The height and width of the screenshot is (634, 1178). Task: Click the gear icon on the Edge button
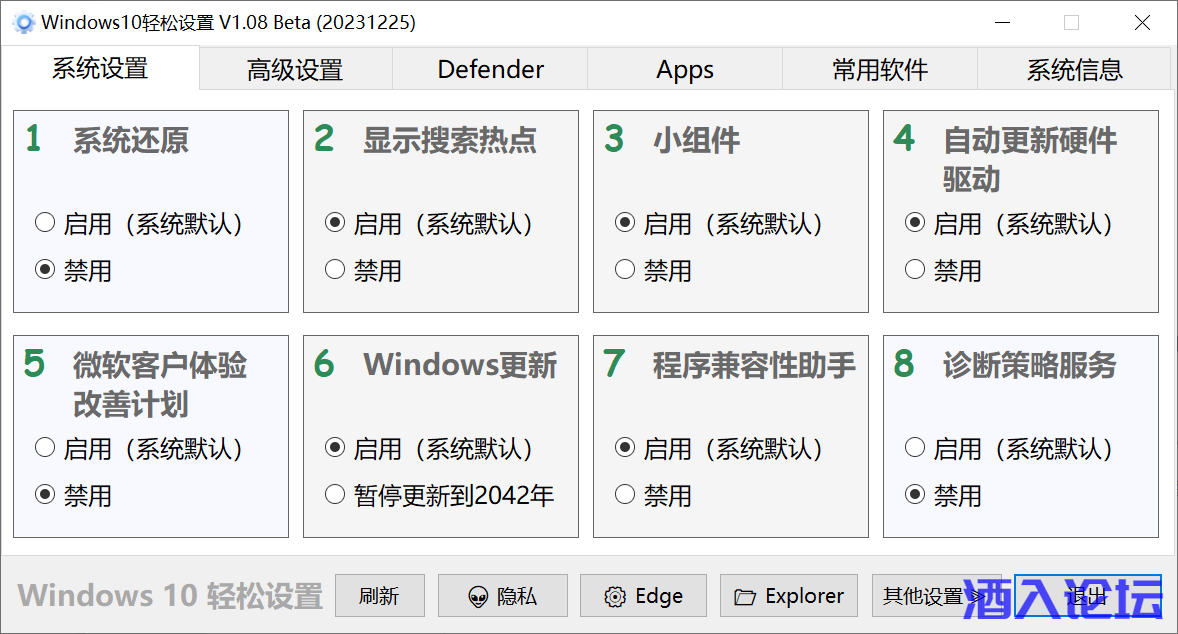[615, 597]
